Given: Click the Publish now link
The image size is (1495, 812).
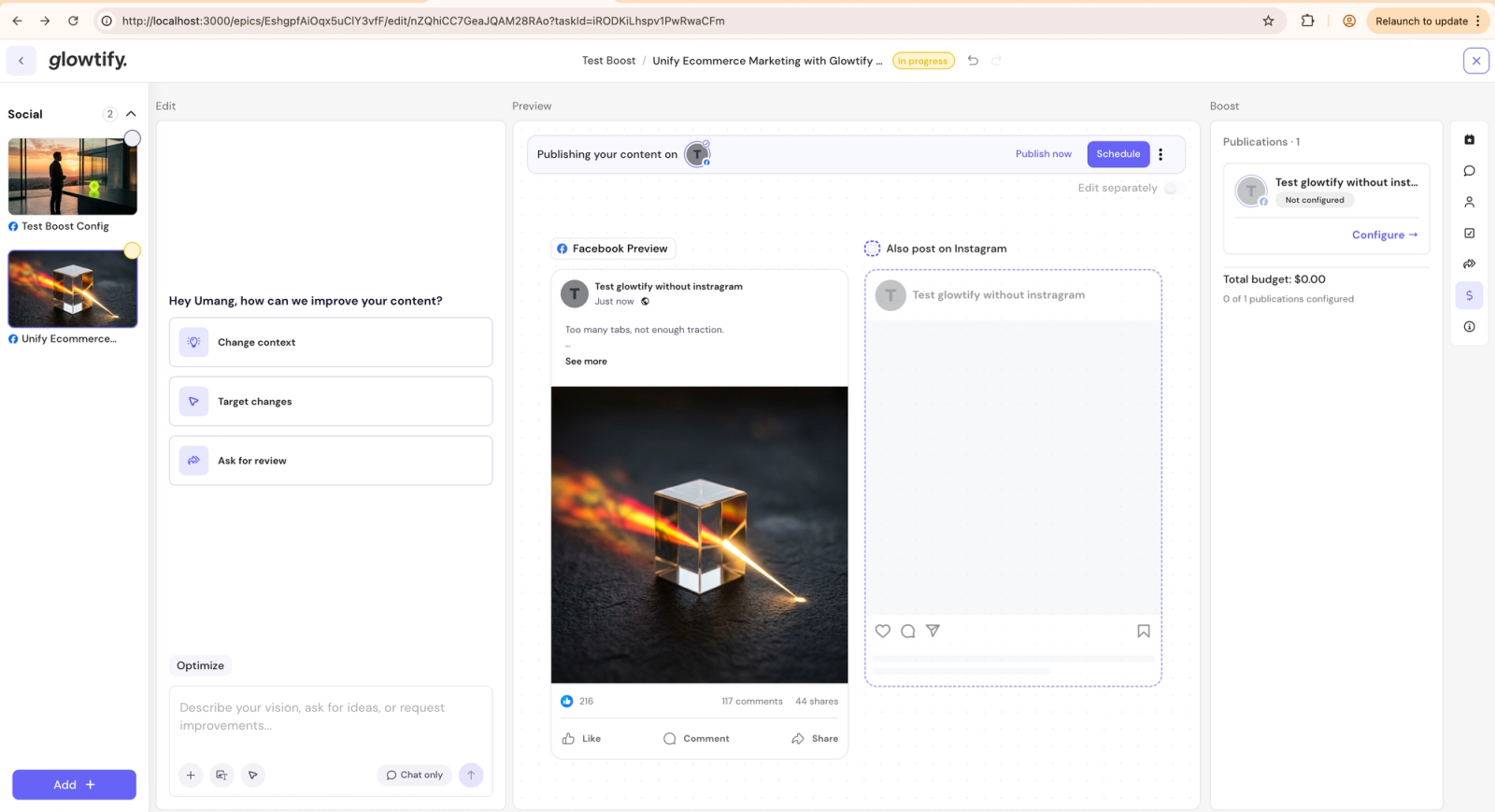Looking at the screenshot, I should point(1044,154).
